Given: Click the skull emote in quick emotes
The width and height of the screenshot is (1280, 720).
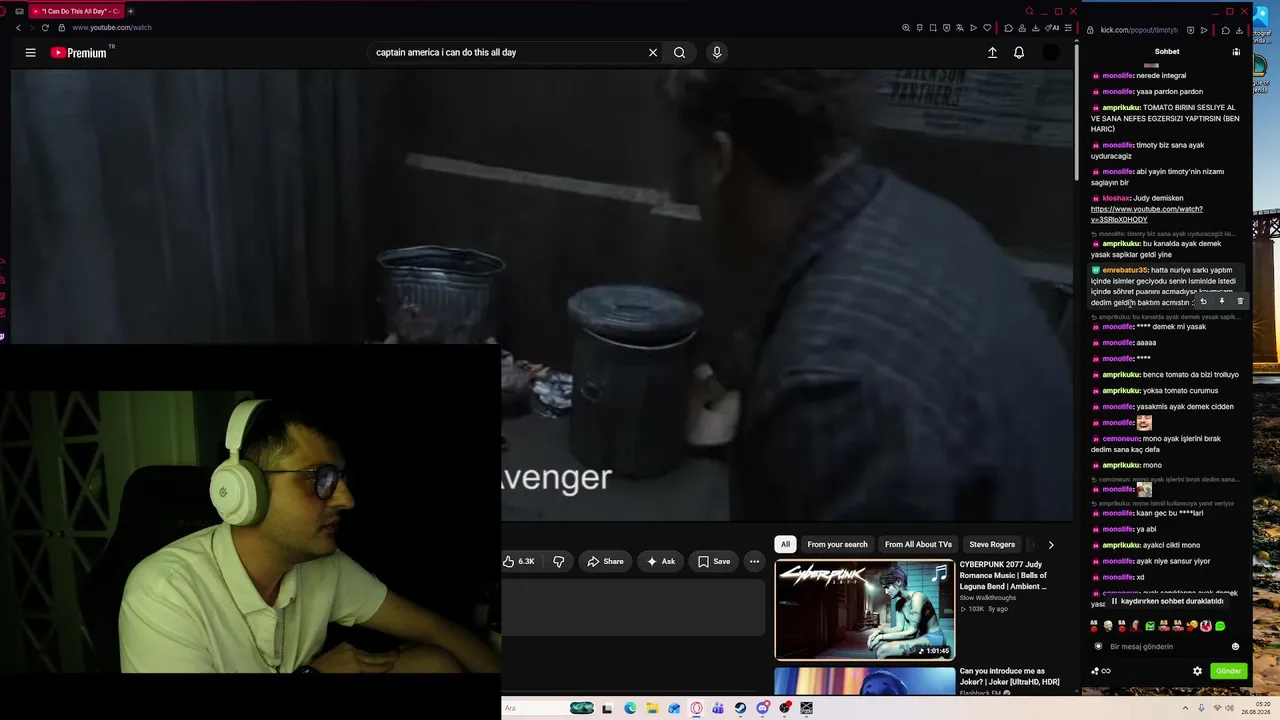Looking at the screenshot, I should click(1108, 626).
